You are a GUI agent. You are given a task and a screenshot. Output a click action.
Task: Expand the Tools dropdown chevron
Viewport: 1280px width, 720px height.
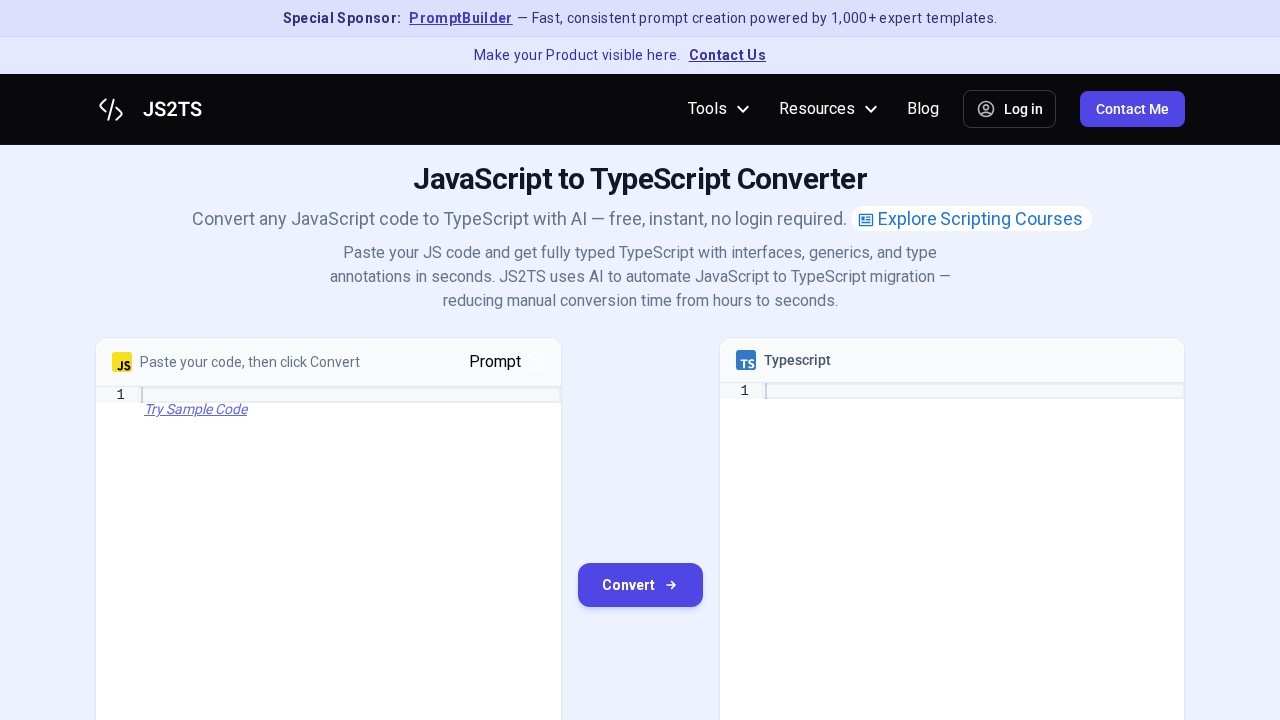click(x=743, y=109)
